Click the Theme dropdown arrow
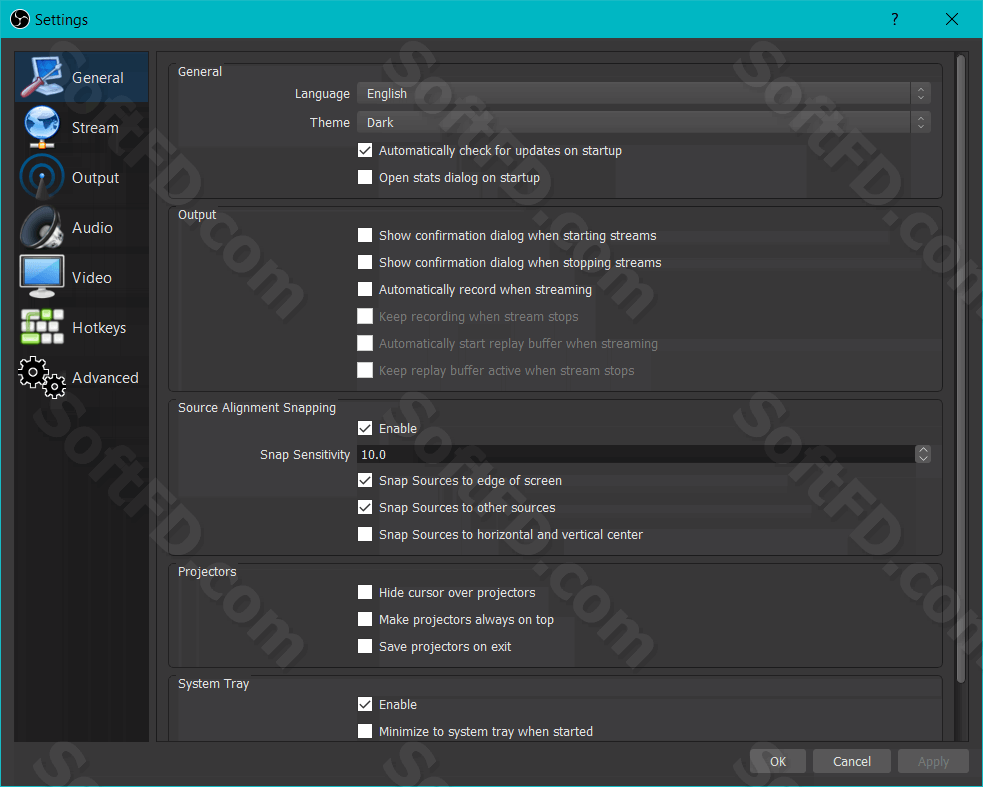The width and height of the screenshot is (983, 787). [921, 122]
